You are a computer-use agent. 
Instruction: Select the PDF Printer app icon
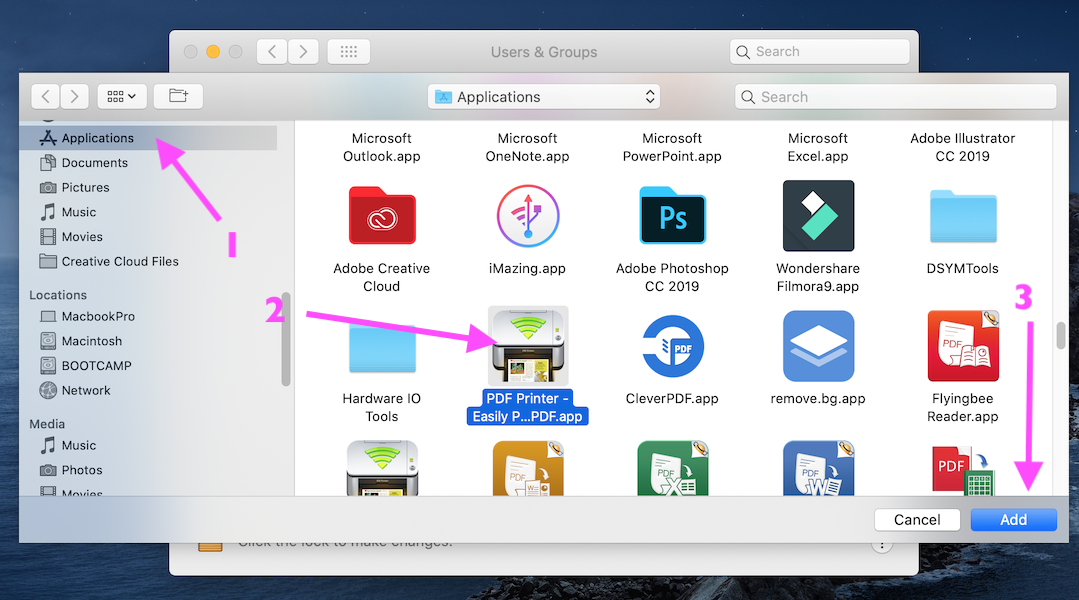click(528, 346)
